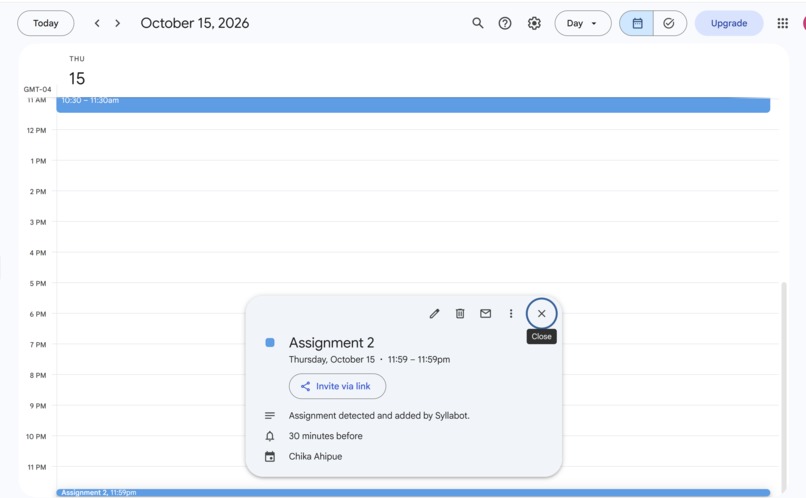Viewport: 806px width, 498px height.
Task: Open event options three-dot menu
Action: [511, 313]
